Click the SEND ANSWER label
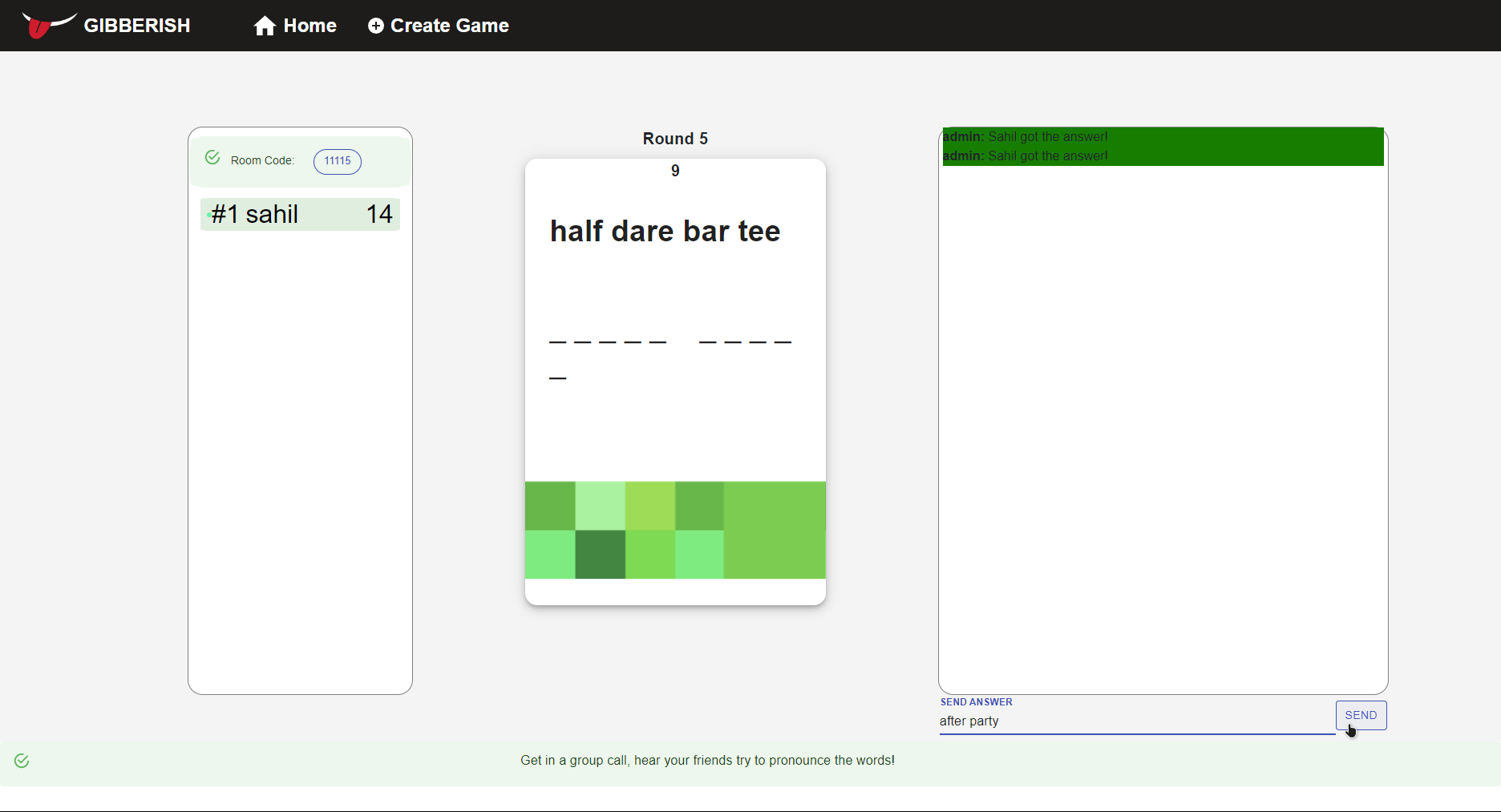The image size is (1501, 812). pyautogui.click(x=975, y=702)
